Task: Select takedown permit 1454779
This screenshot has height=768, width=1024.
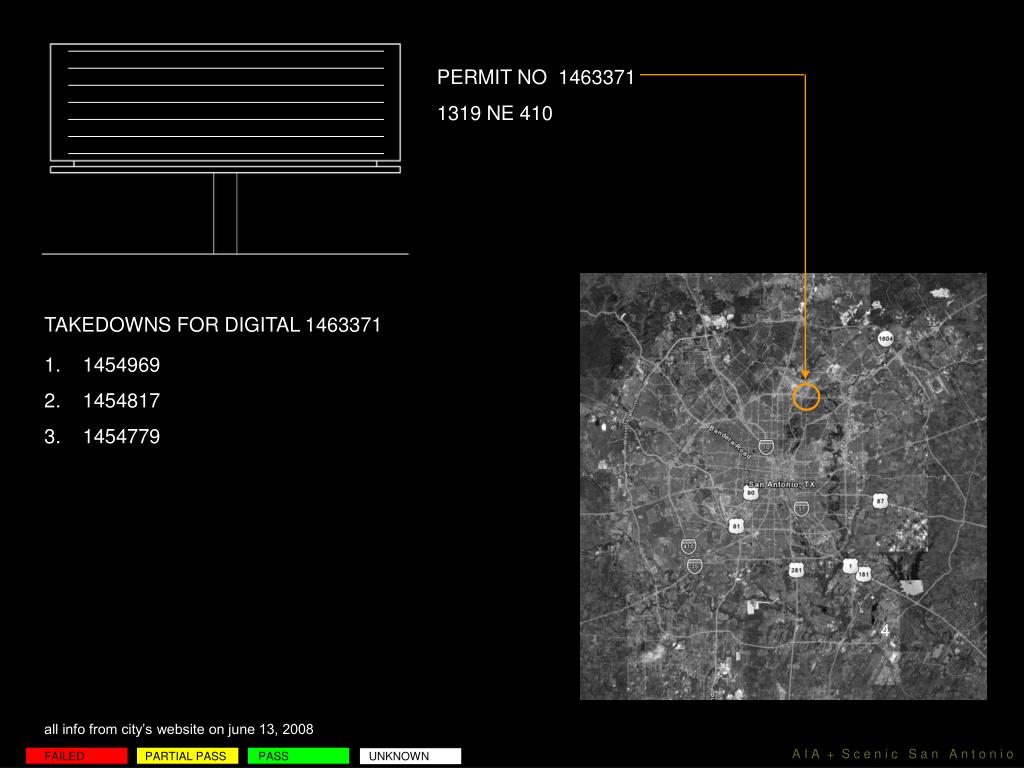Action: point(121,437)
